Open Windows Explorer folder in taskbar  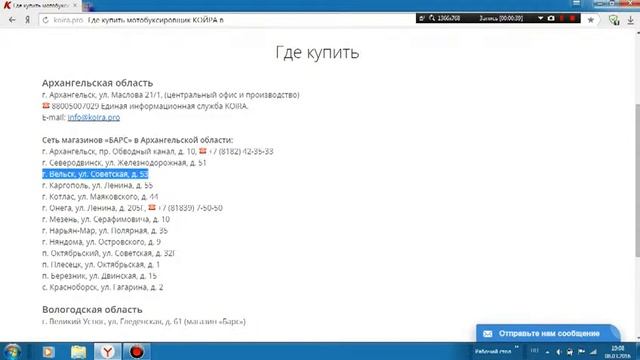[78, 351]
